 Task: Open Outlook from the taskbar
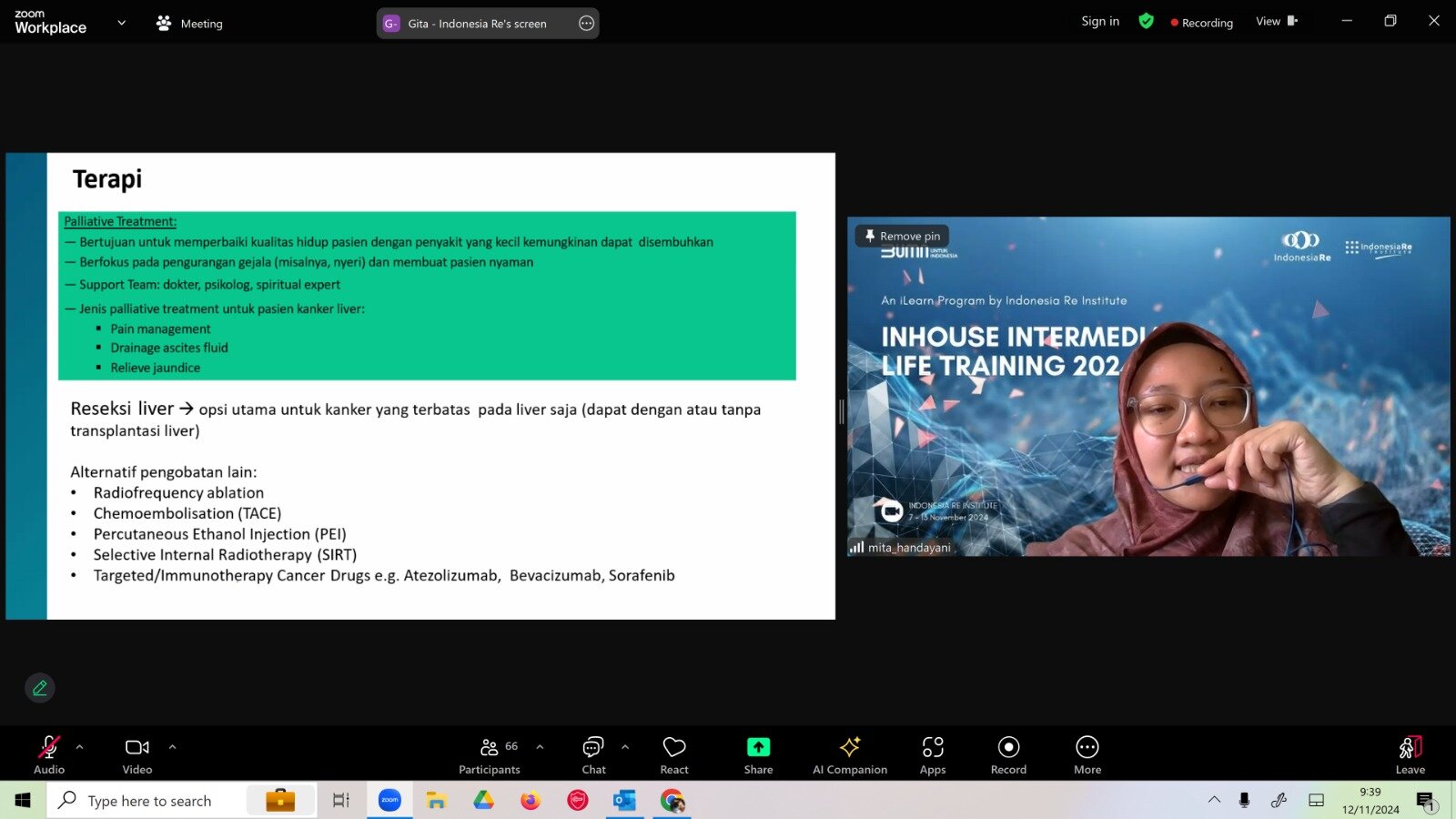tap(624, 801)
